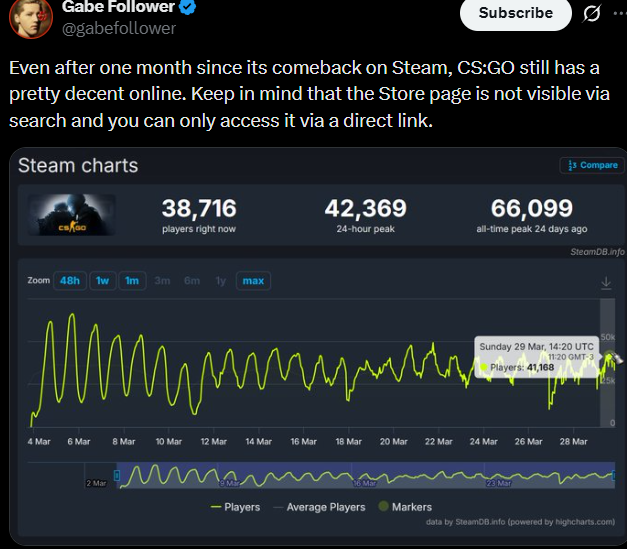Click the 16 Mar axis label
Screen dimensions: 627x549
tap(304, 442)
